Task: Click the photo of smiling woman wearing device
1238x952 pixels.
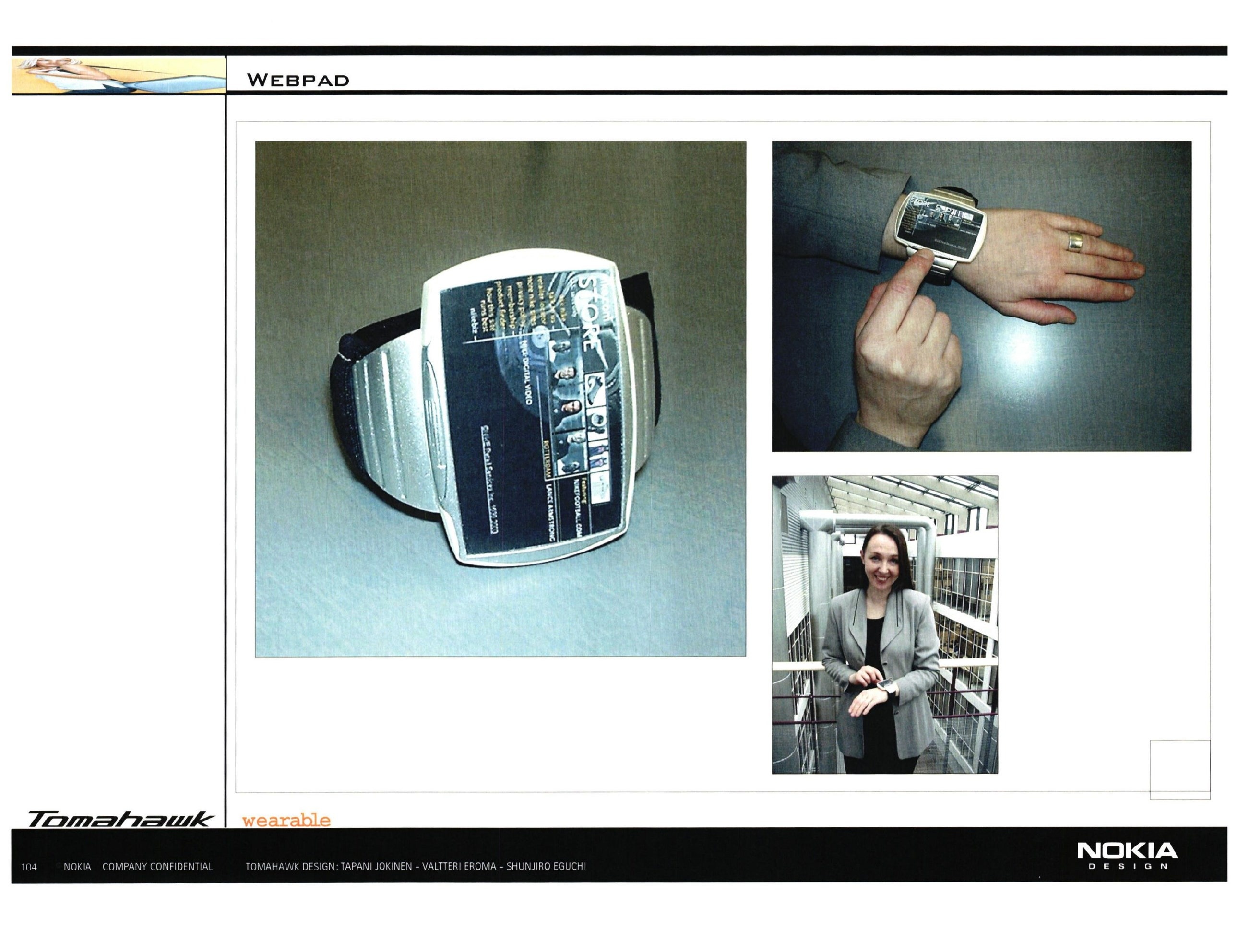Action: click(885, 624)
